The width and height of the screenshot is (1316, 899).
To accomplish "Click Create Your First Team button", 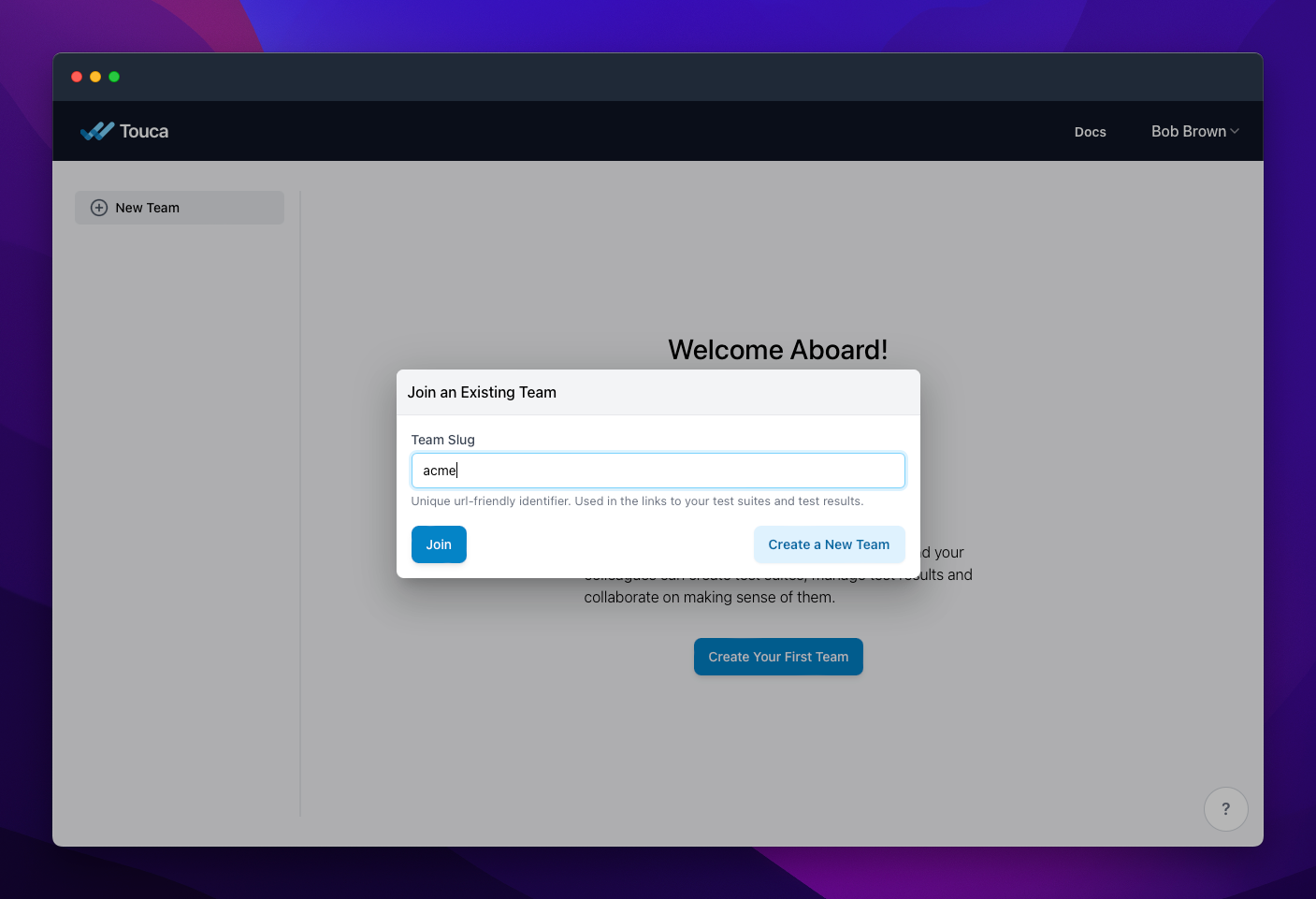I will click(x=778, y=657).
